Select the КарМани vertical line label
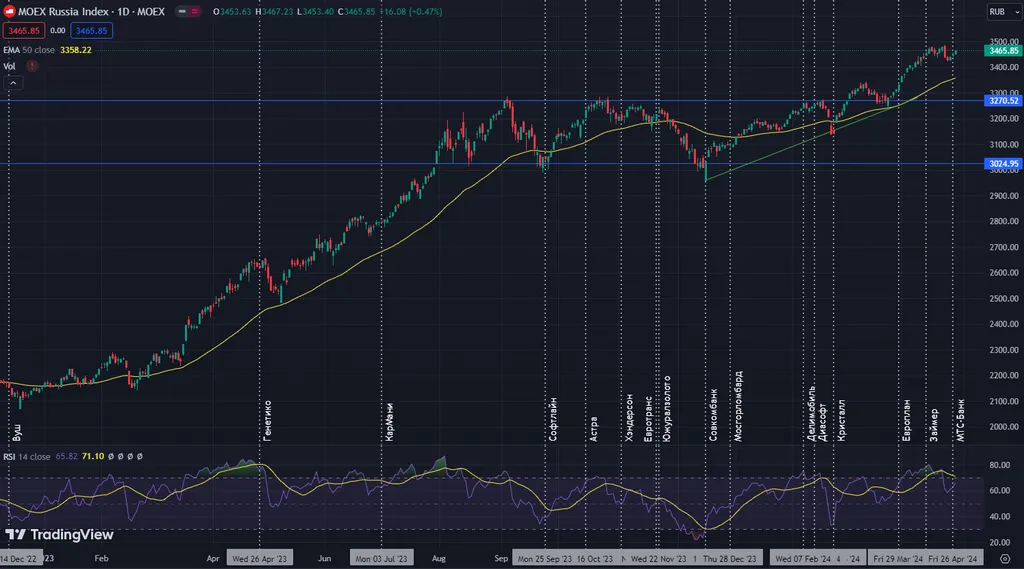 pyautogui.click(x=389, y=422)
